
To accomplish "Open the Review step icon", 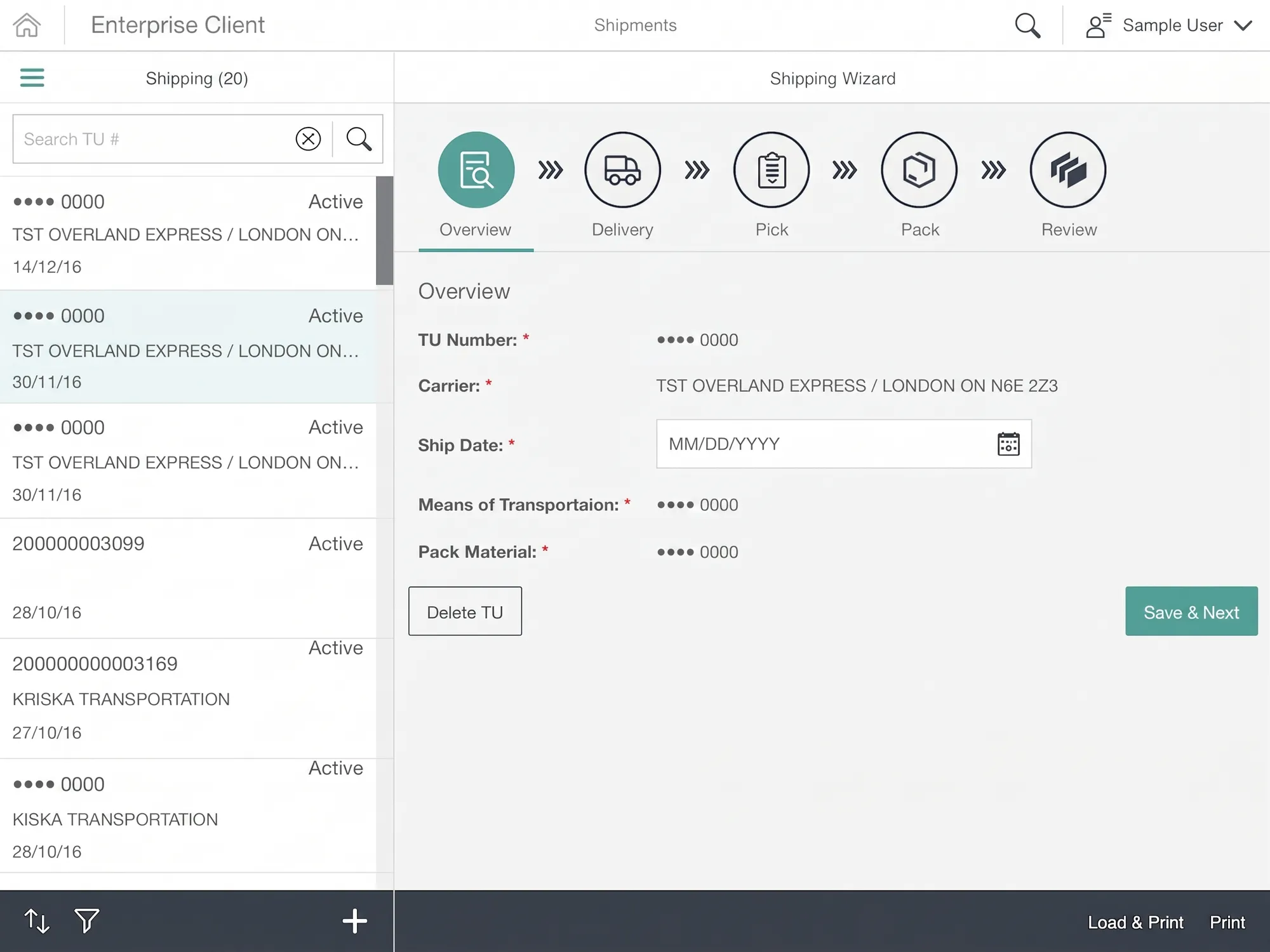I will 1068,170.
